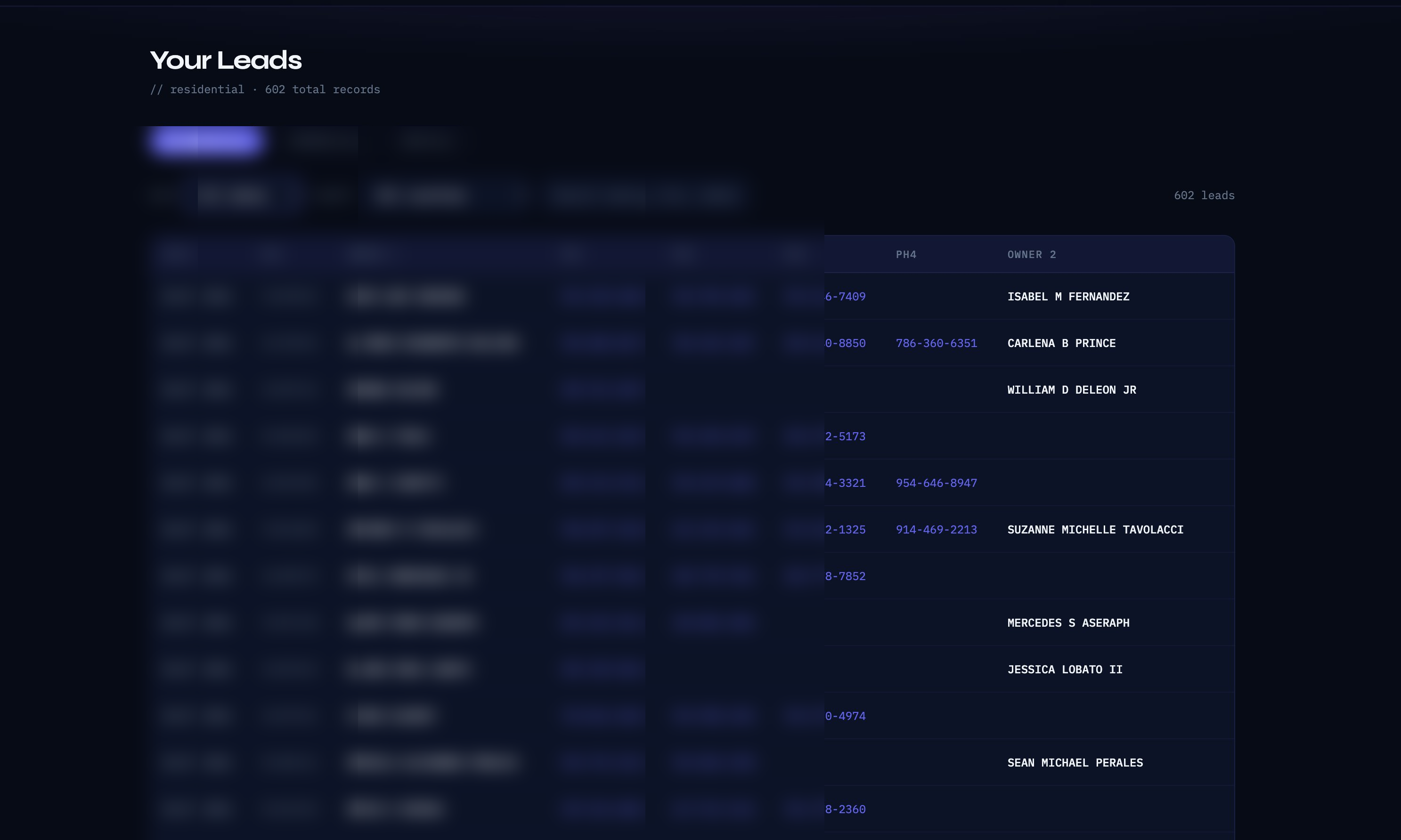Open SUZANNE MICHELLE TAVOLACCI record
Viewport: 1401px width, 840px height.
pyautogui.click(x=1095, y=529)
